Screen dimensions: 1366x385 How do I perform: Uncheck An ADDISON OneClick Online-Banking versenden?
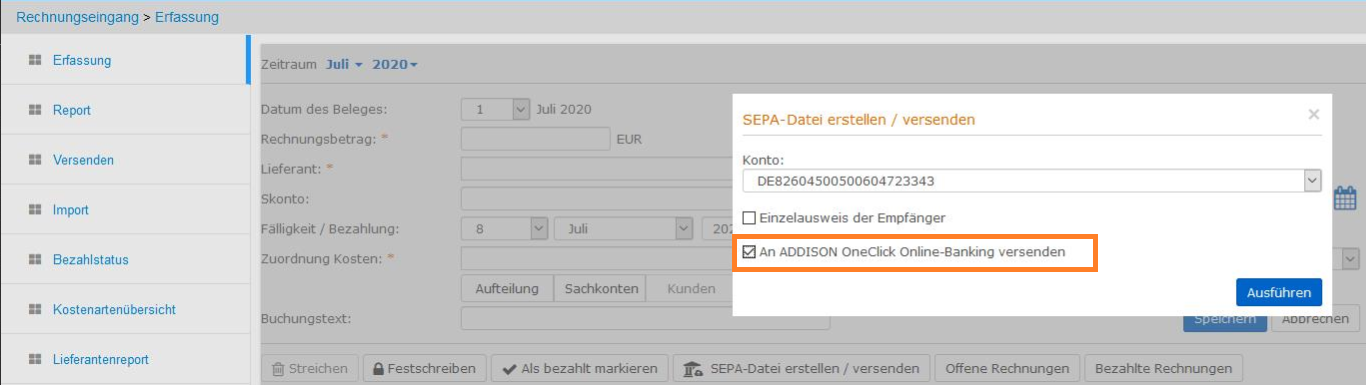point(749,253)
